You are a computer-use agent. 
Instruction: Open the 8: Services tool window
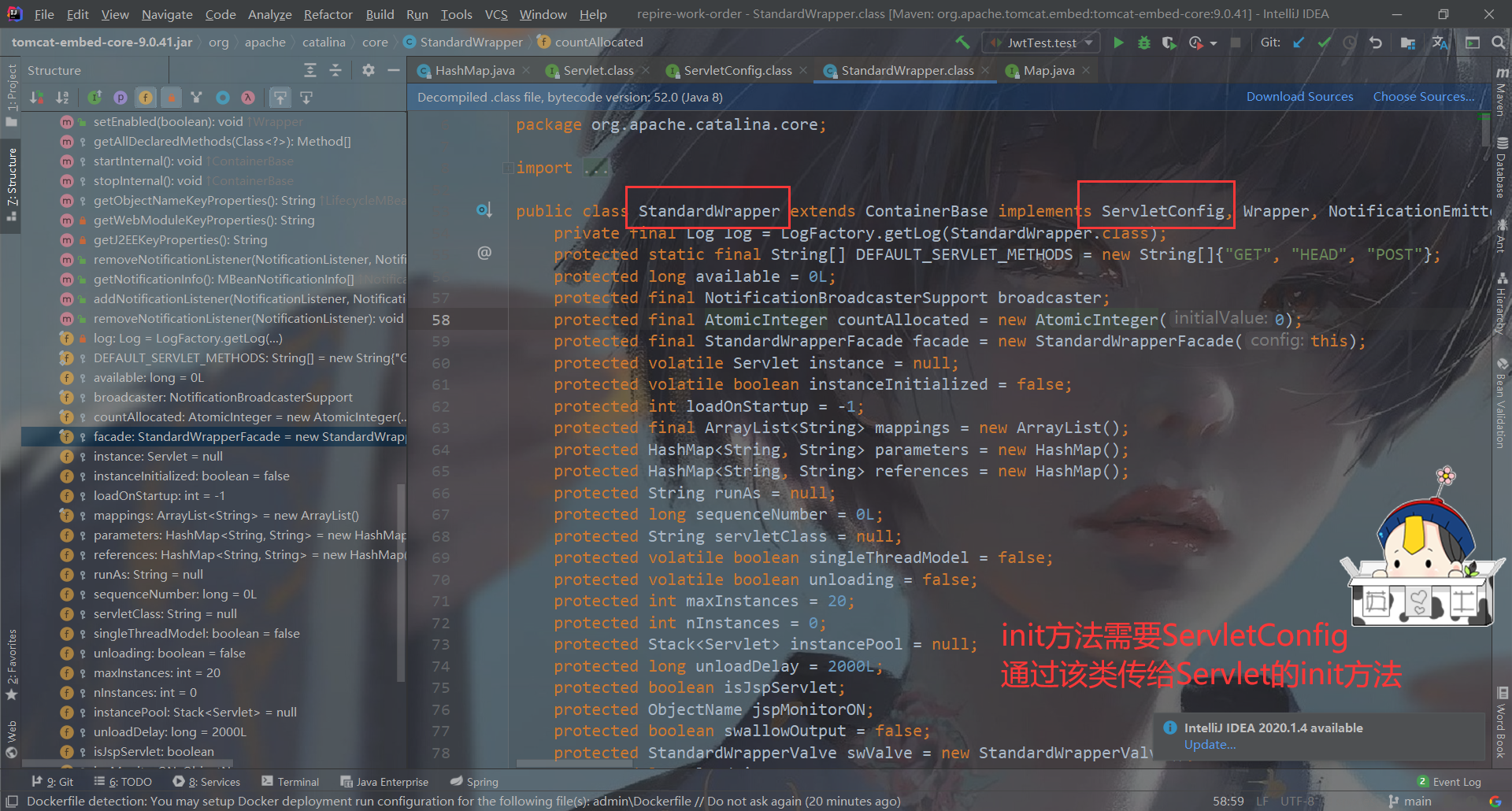tap(206, 782)
